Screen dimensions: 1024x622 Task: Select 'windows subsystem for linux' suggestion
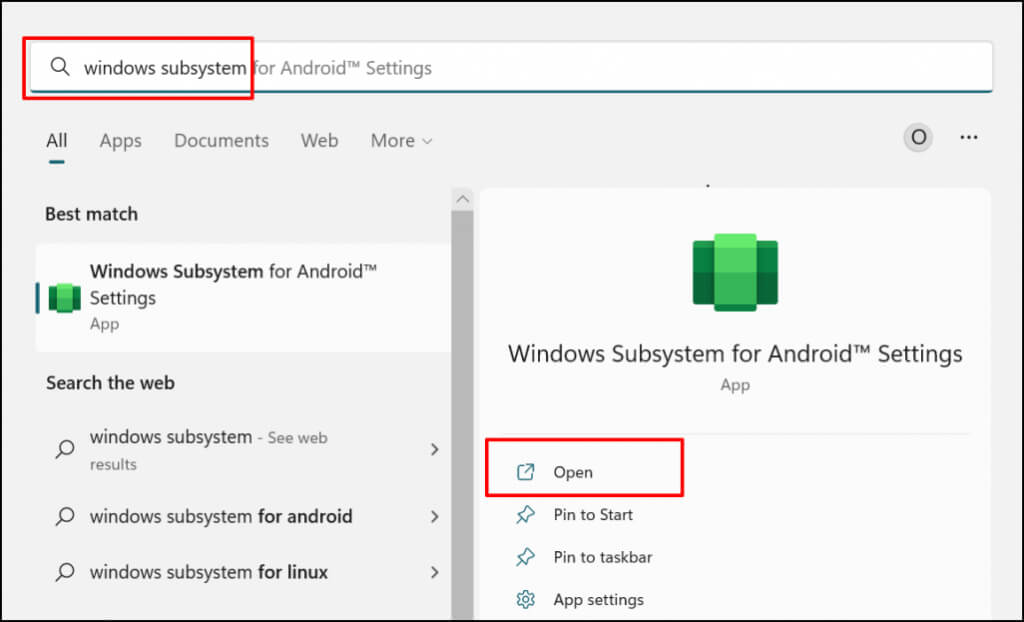(243, 572)
